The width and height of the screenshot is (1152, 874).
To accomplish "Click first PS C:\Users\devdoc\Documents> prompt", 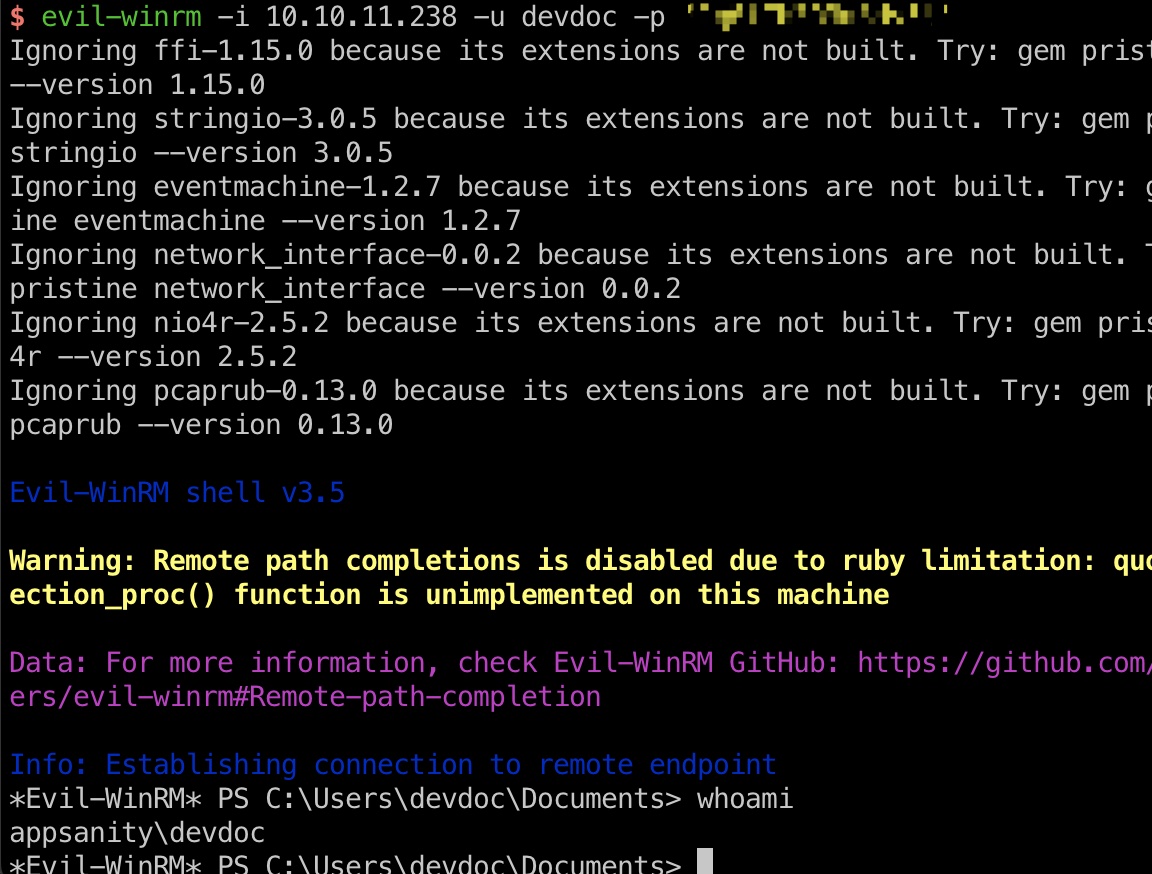I will pos(450,798).
